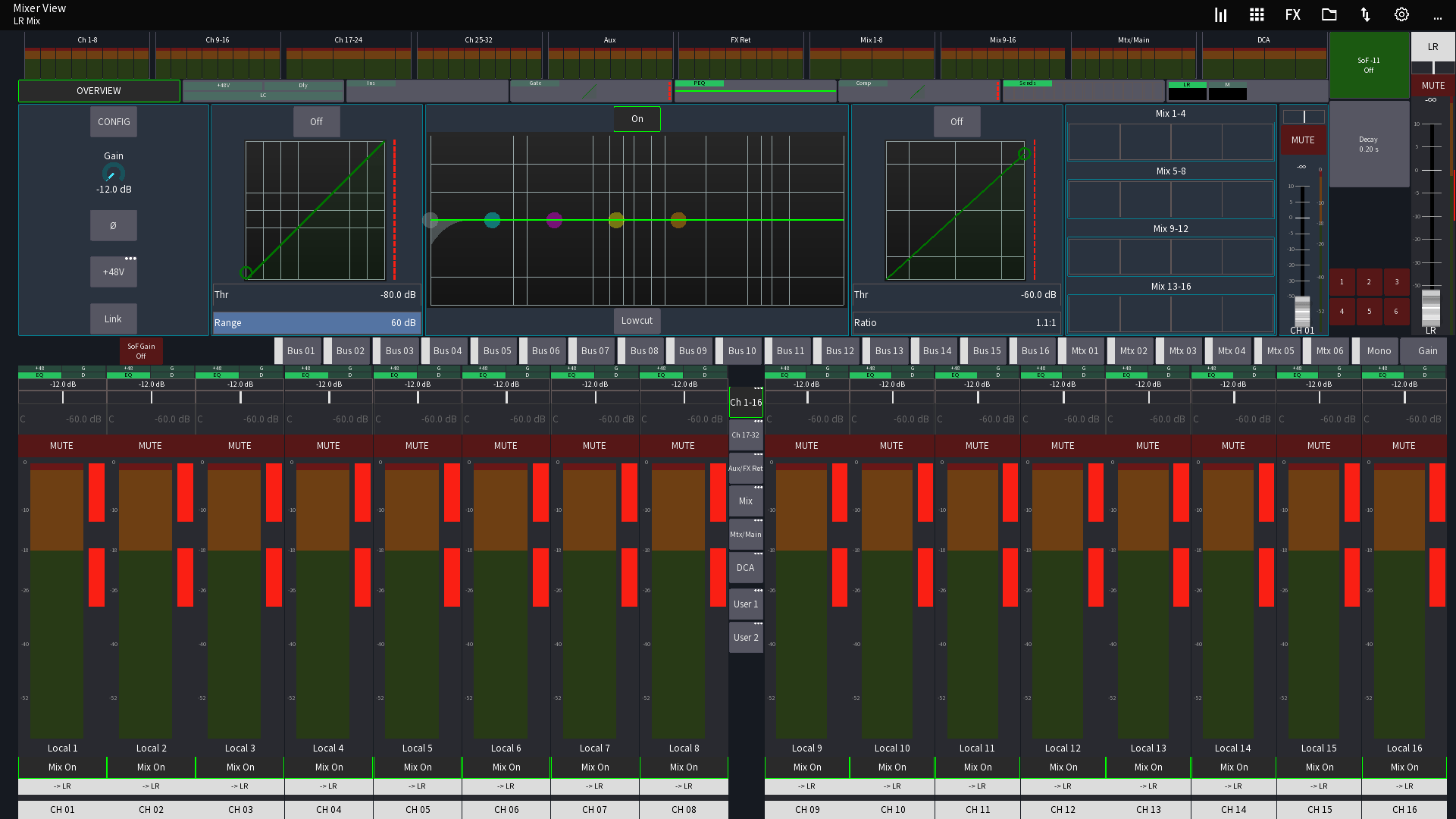Image resolution: width=1456 pixels, height=819 pixels.
Task: Open the CONFIG panel
Action: tap(113, 121)
